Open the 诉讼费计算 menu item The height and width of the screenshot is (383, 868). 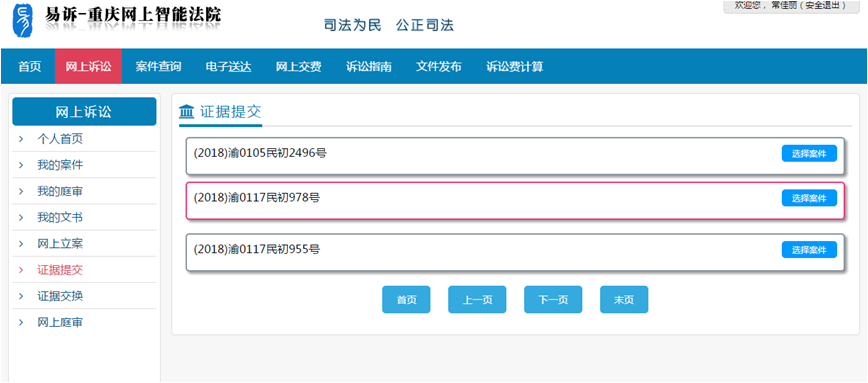pos(515,67)
